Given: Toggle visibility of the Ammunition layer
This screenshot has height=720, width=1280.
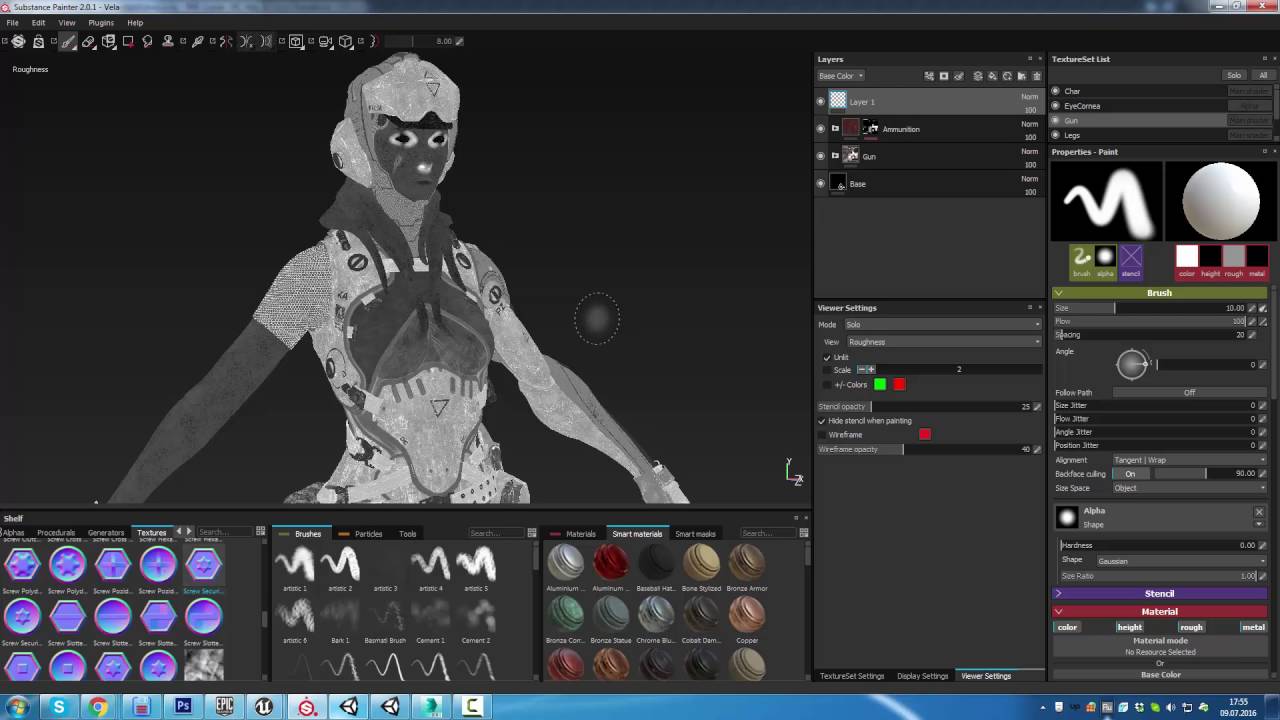Looking at the screenshot, I should coord(821,129).
